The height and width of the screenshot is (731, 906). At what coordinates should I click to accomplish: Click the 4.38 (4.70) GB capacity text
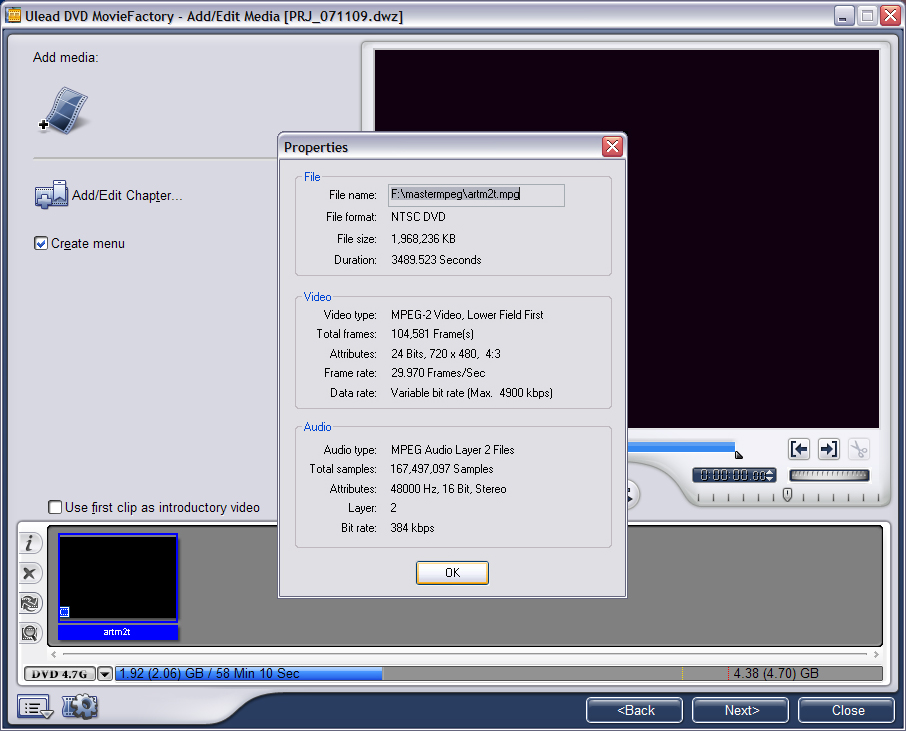(x=776, y=673)
